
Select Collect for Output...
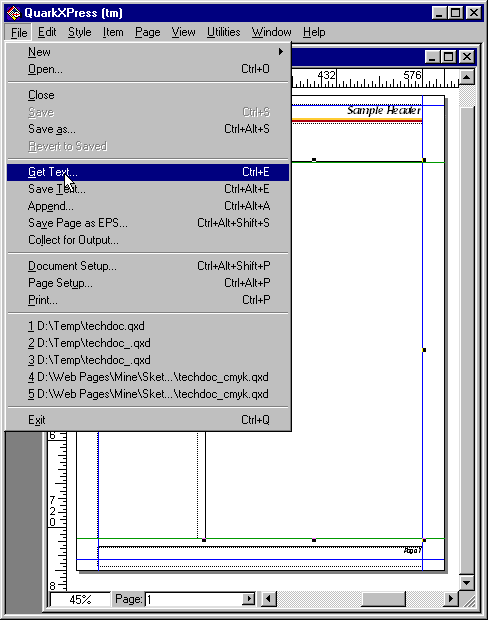point(148,240)
